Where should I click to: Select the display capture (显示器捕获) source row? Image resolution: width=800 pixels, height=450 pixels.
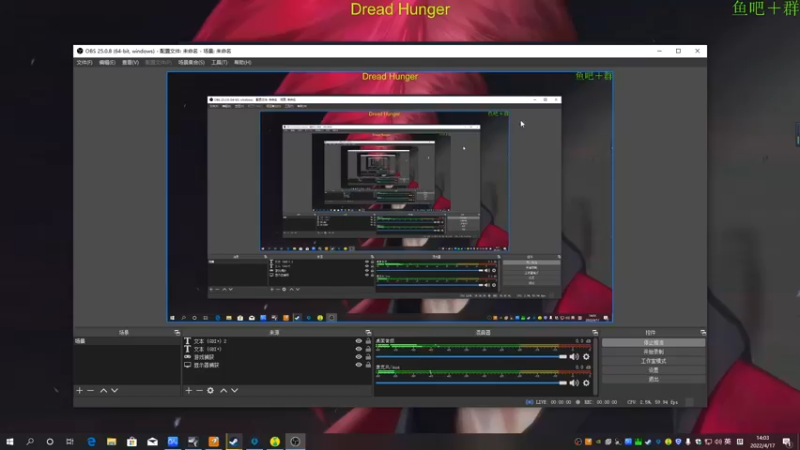tap(277, 365)
